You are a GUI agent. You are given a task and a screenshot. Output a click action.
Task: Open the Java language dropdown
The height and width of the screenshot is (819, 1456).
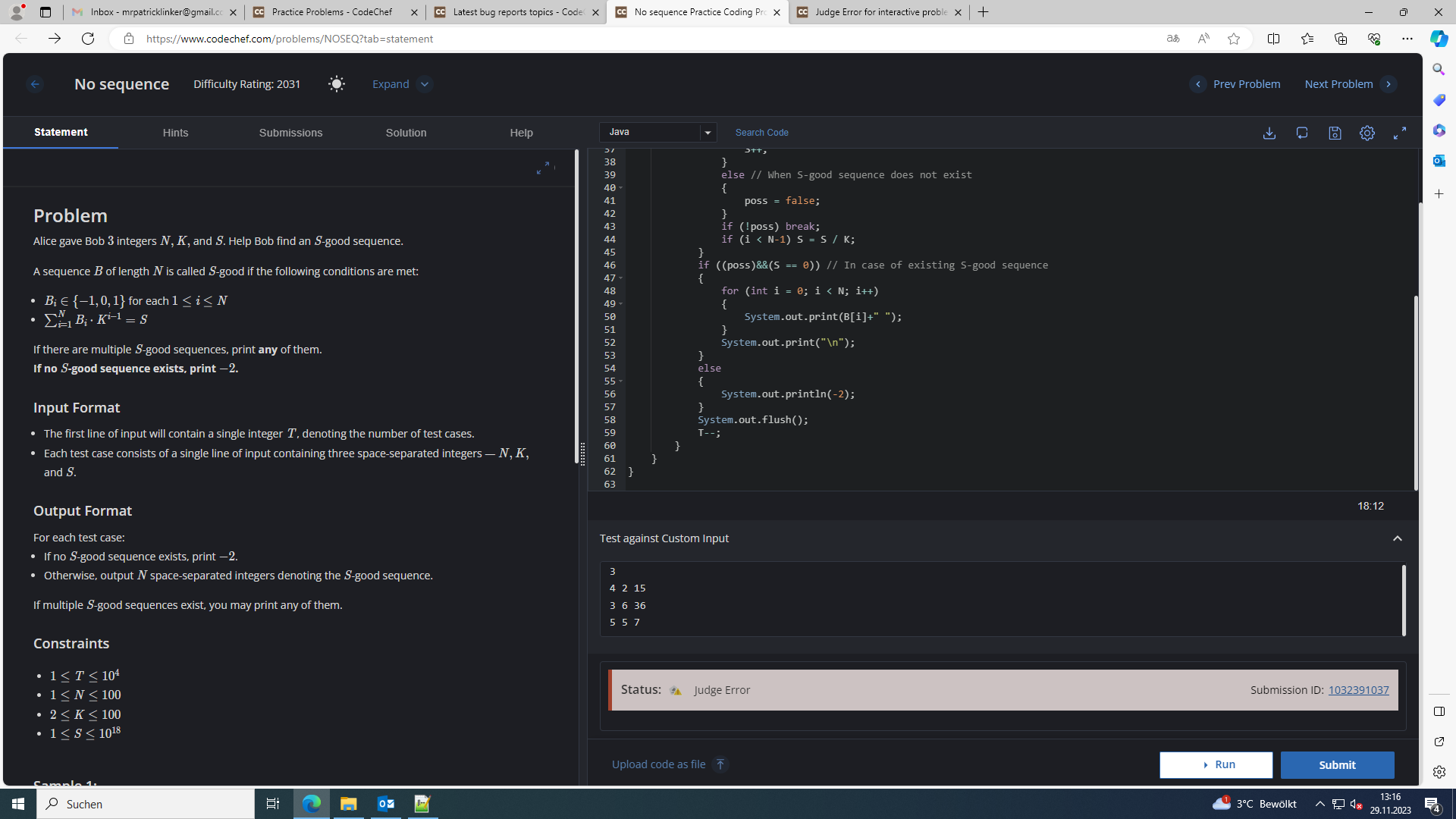657,132
